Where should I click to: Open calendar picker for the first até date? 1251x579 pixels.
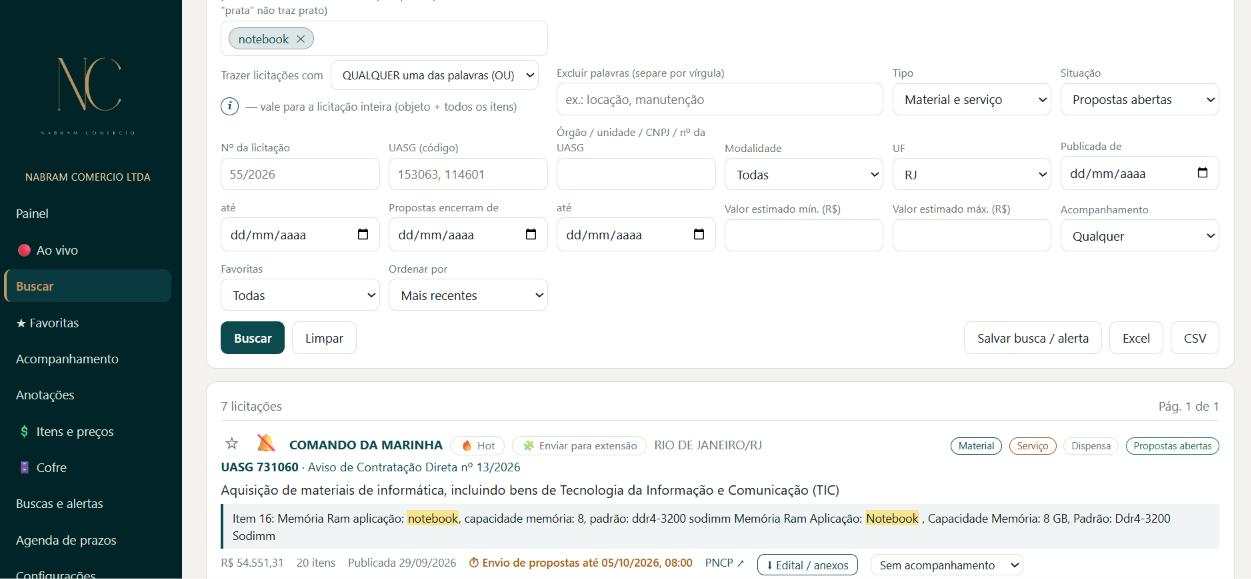(x=362, y=235)
